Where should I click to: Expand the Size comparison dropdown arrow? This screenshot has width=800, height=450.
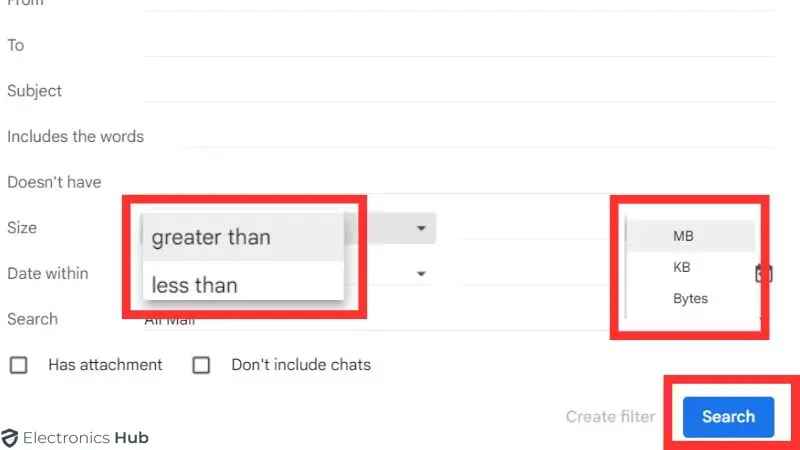click(x=421, y=228)
